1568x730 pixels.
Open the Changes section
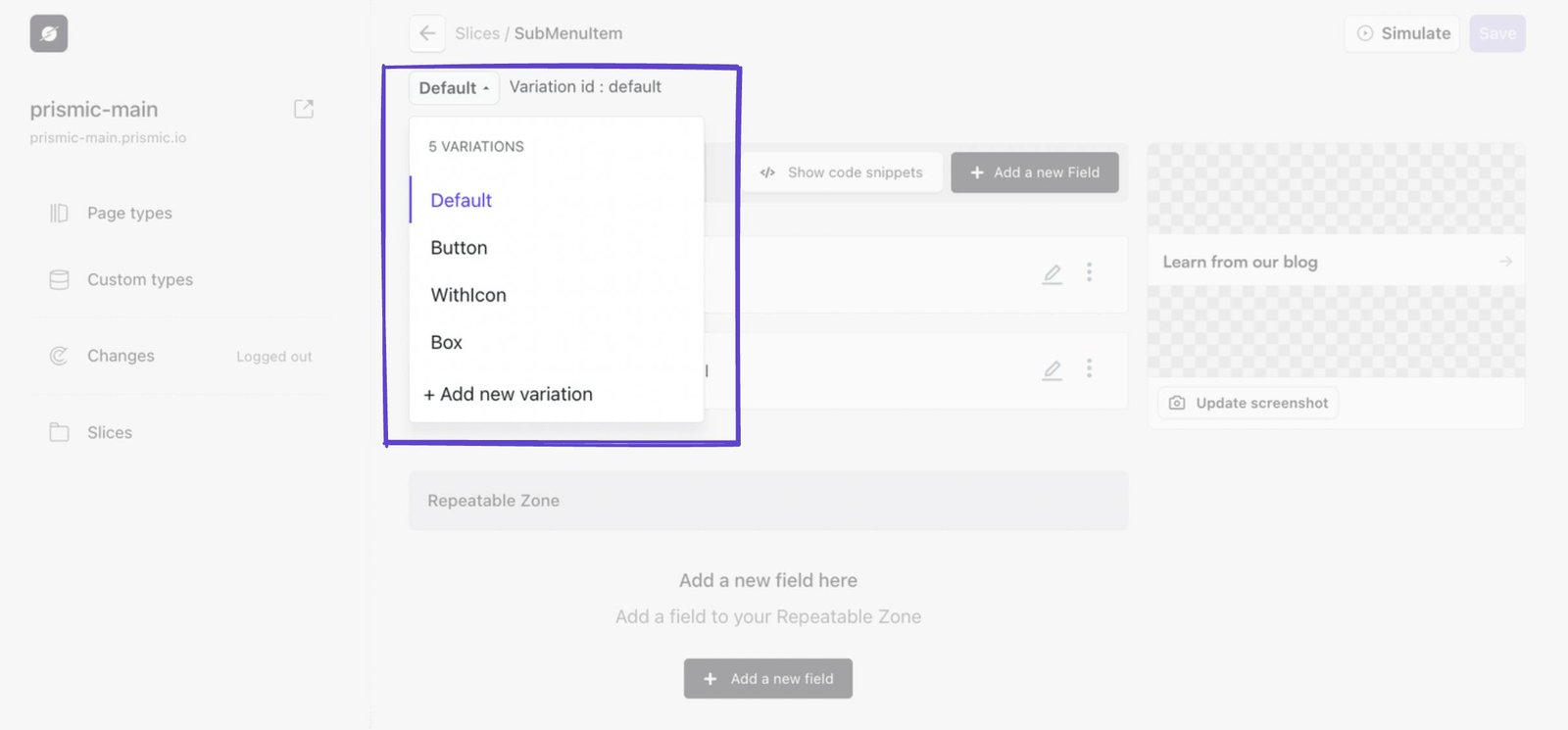pyautogui.click(x=121, y=356)
